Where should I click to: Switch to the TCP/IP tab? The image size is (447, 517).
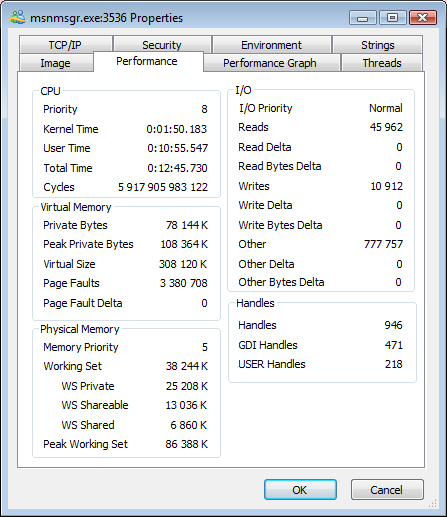(65, 45)
